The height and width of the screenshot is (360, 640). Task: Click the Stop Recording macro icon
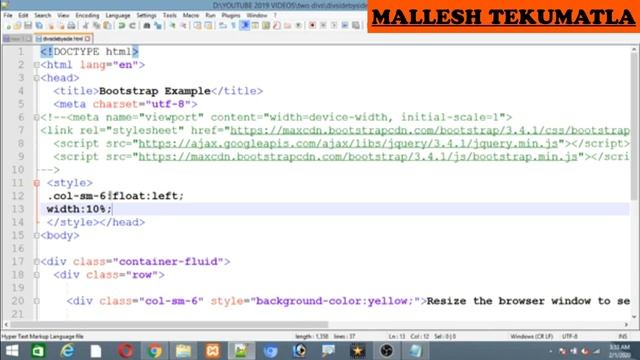point(323,26)
